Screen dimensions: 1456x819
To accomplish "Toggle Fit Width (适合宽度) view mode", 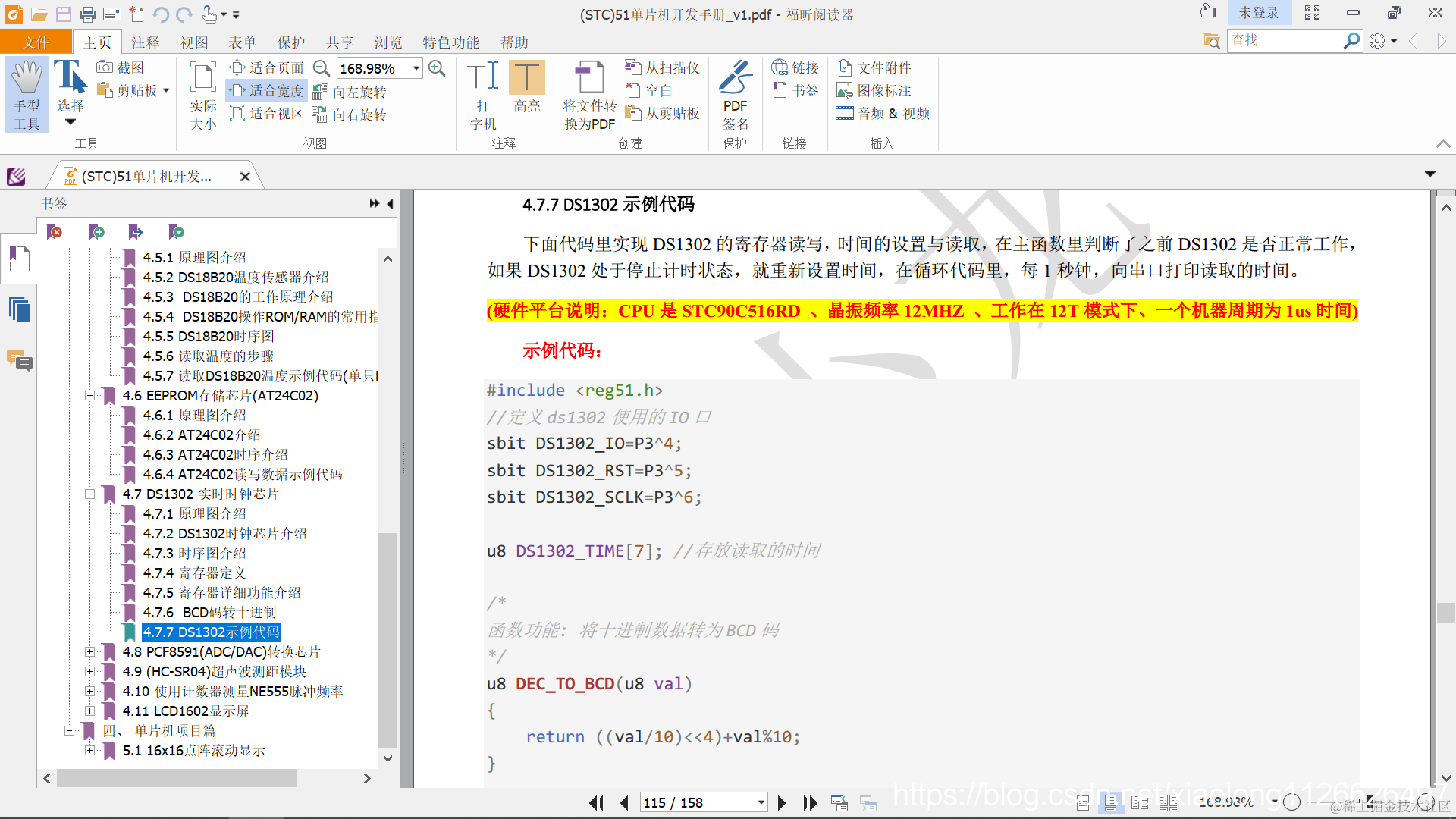I will [x=267, y=90].
